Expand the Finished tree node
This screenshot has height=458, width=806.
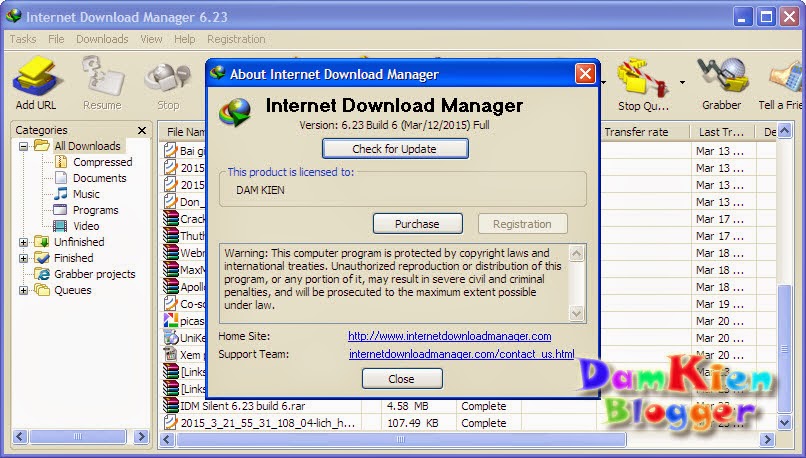click(x=23, y=258)
